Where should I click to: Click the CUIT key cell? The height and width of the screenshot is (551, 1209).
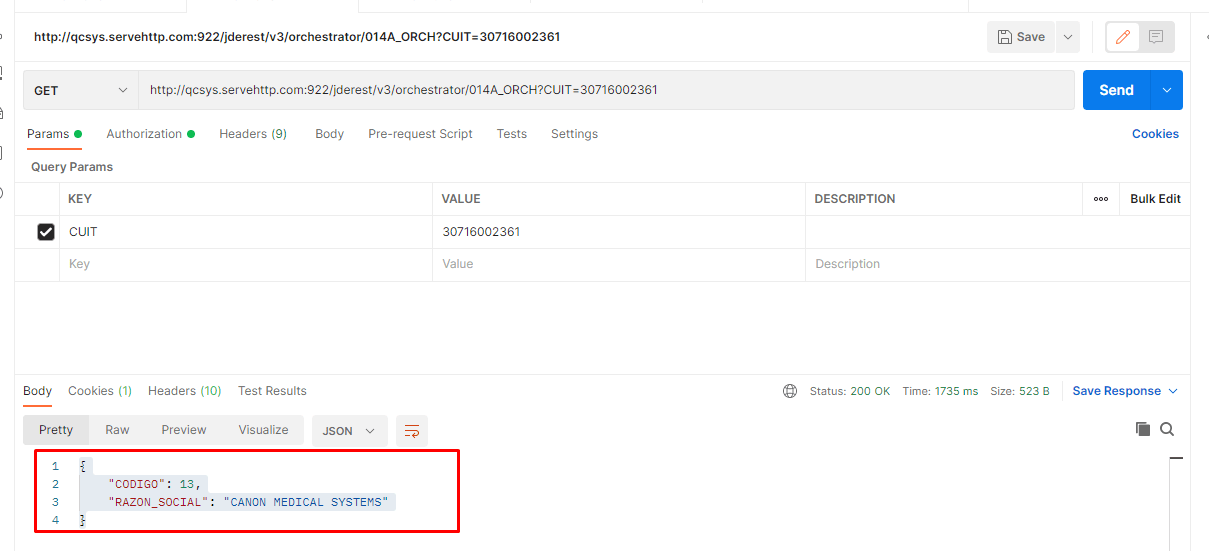246,232
